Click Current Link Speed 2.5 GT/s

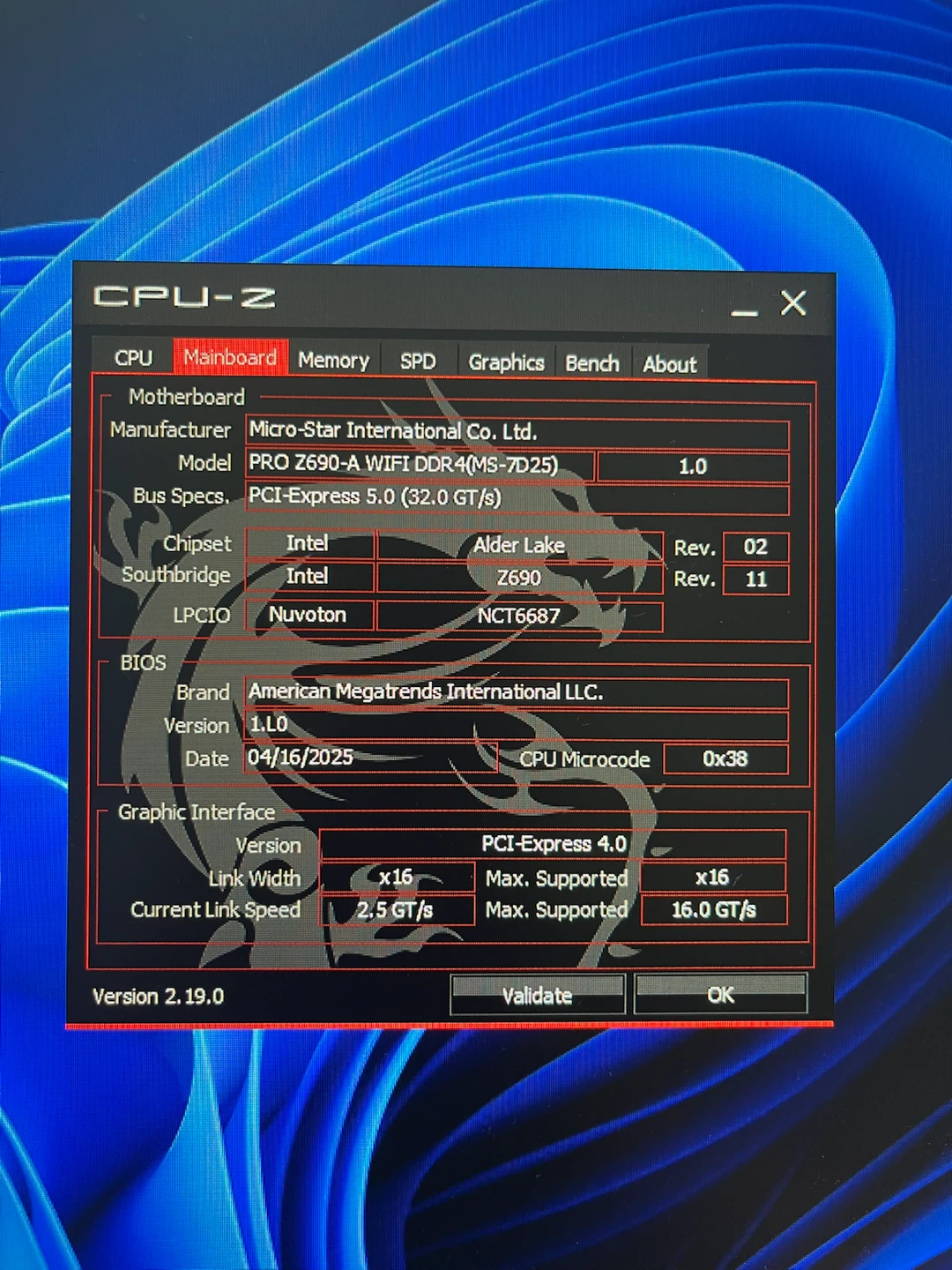point(397,910)
